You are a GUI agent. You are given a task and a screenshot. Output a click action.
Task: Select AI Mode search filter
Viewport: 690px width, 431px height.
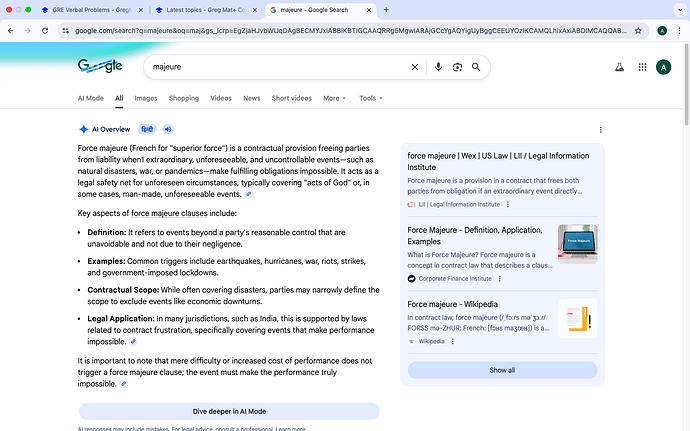pyautogui.click(x=91, y=98)
